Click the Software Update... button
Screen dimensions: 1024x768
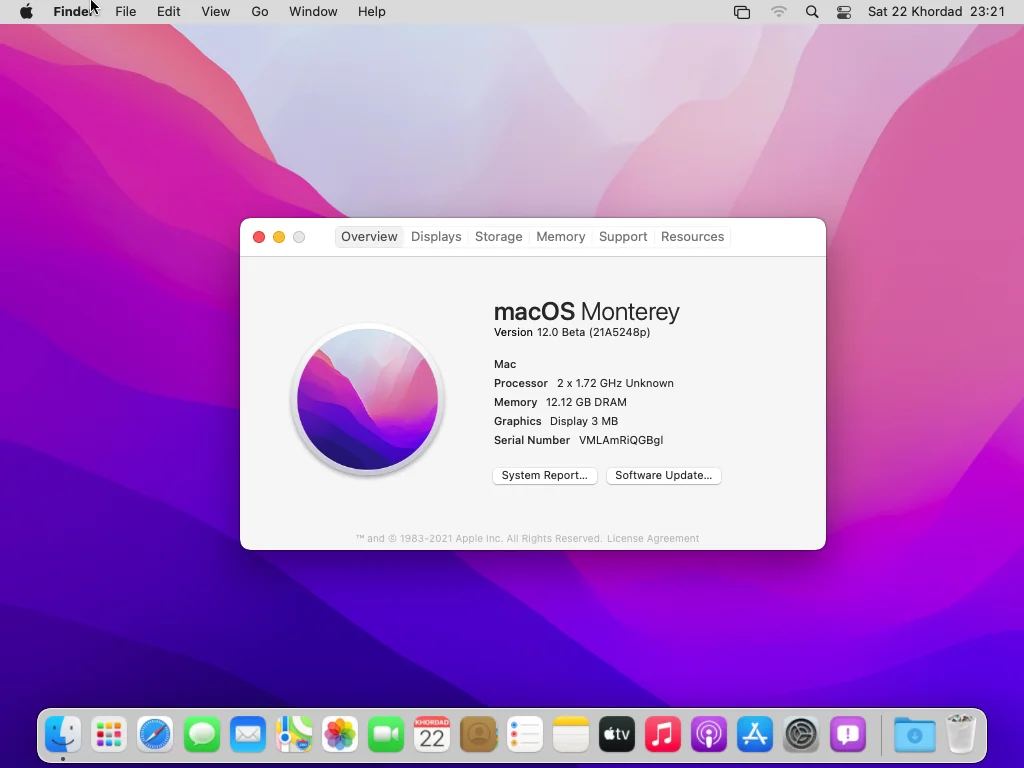(x=664, y=475)
